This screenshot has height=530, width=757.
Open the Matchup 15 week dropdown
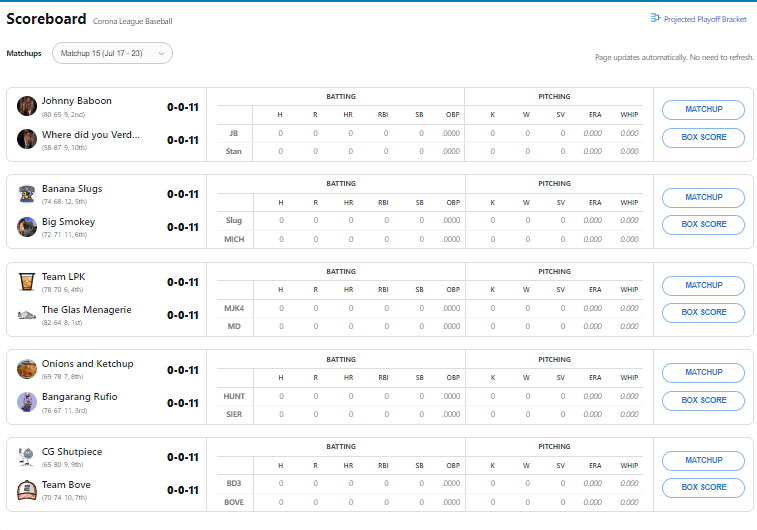tap(112, 53)
